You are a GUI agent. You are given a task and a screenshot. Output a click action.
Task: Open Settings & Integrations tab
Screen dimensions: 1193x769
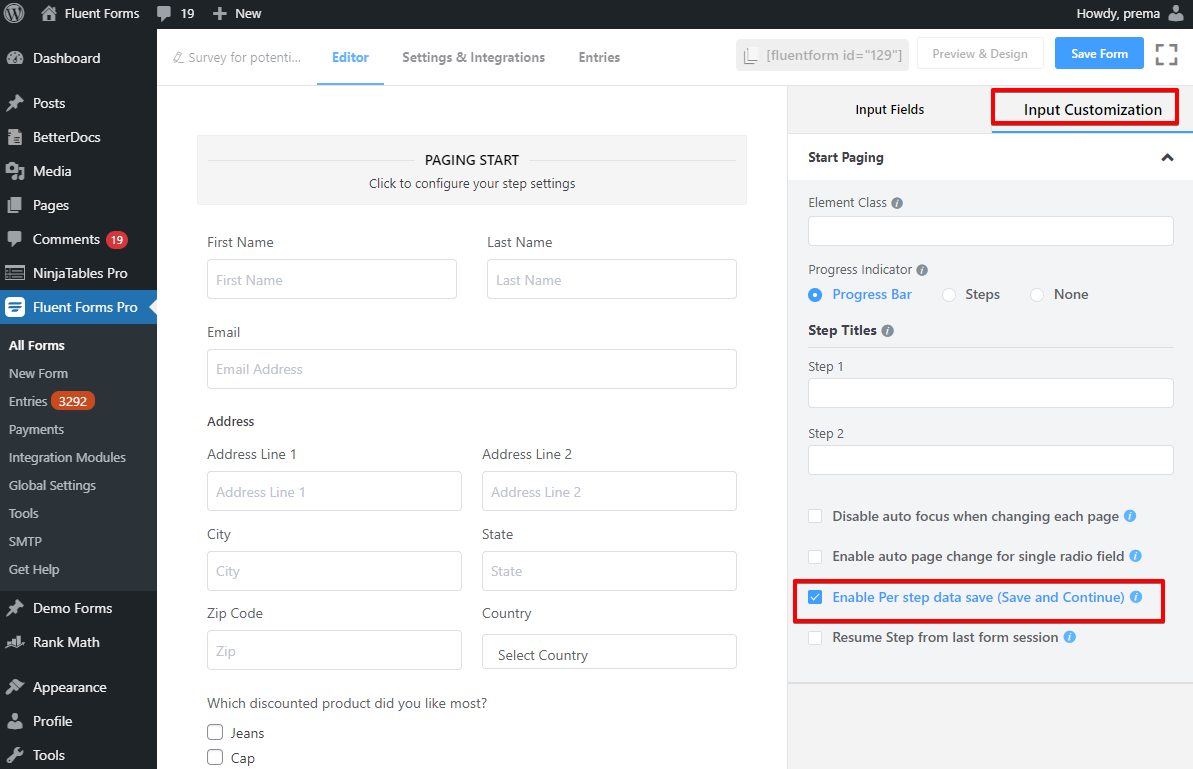473,57
